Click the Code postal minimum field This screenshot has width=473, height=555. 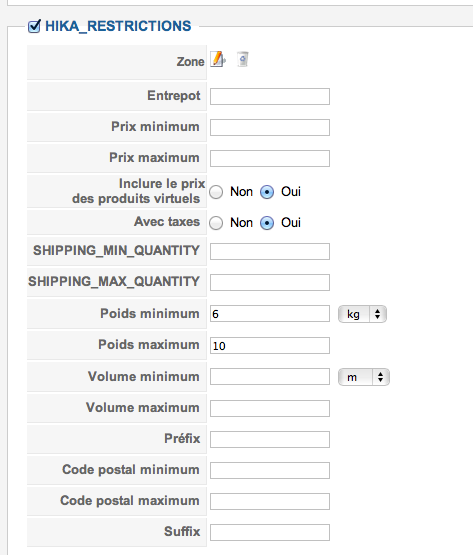[270, 470]
